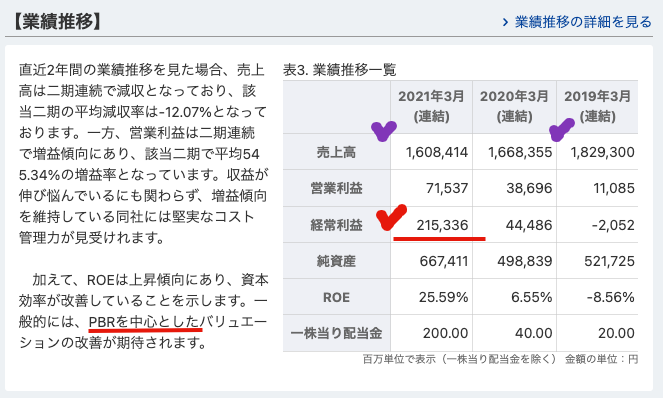Select the 2021年3月(連結) column header

click(431, 106)
